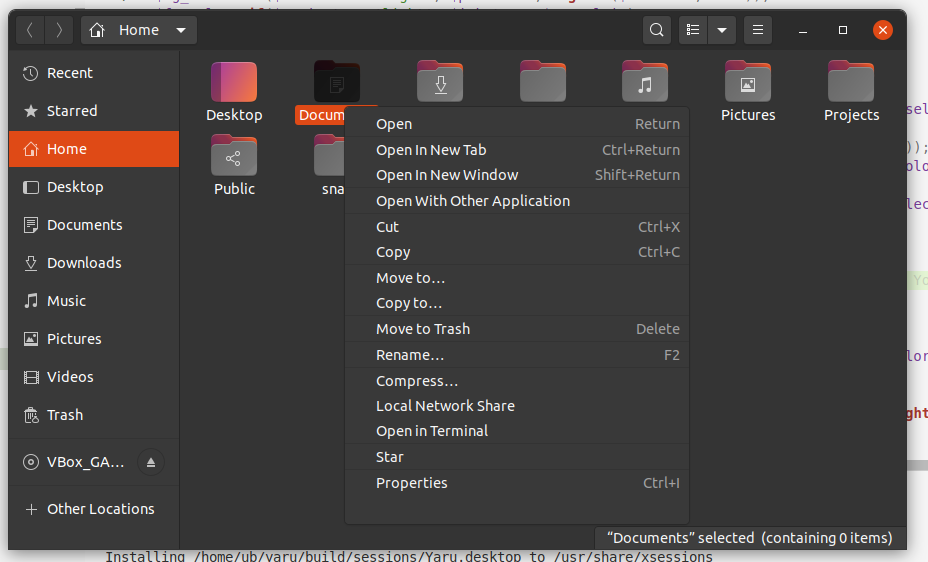Open Starred in the sidebar
The image size is (928, 562).
coord(94,111)
